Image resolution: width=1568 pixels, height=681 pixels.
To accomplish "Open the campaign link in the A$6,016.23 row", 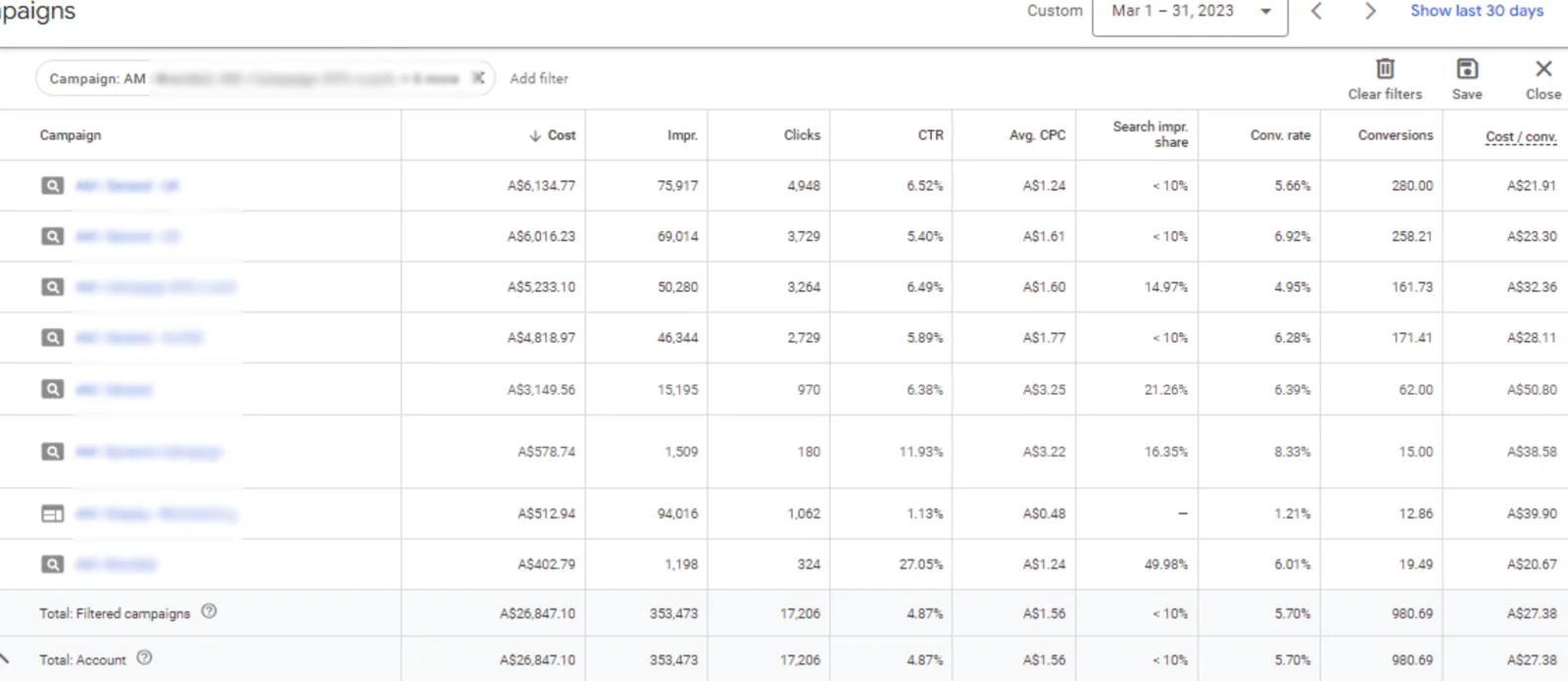I will click(127, 236).
